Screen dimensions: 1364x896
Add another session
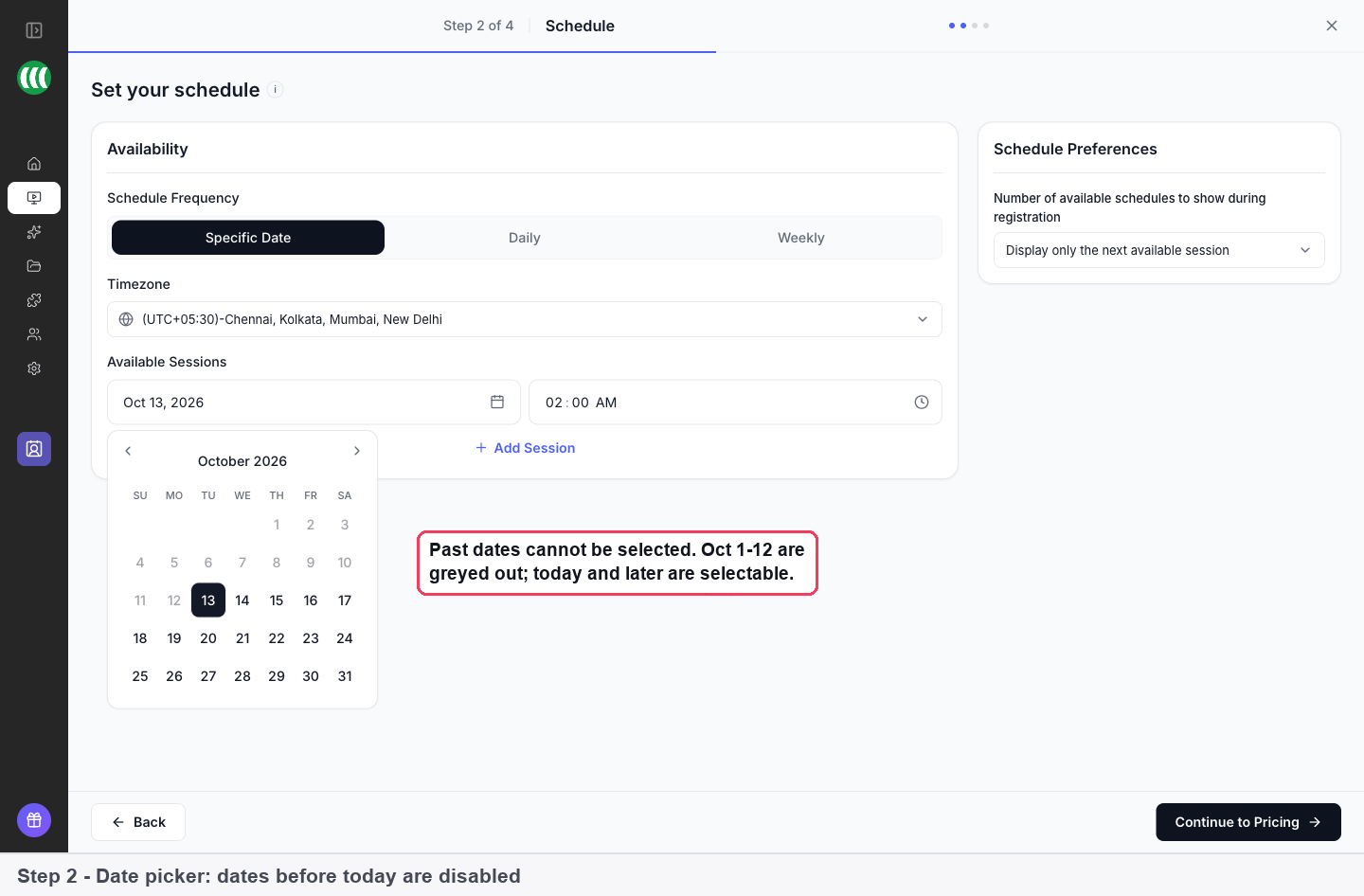525,448
